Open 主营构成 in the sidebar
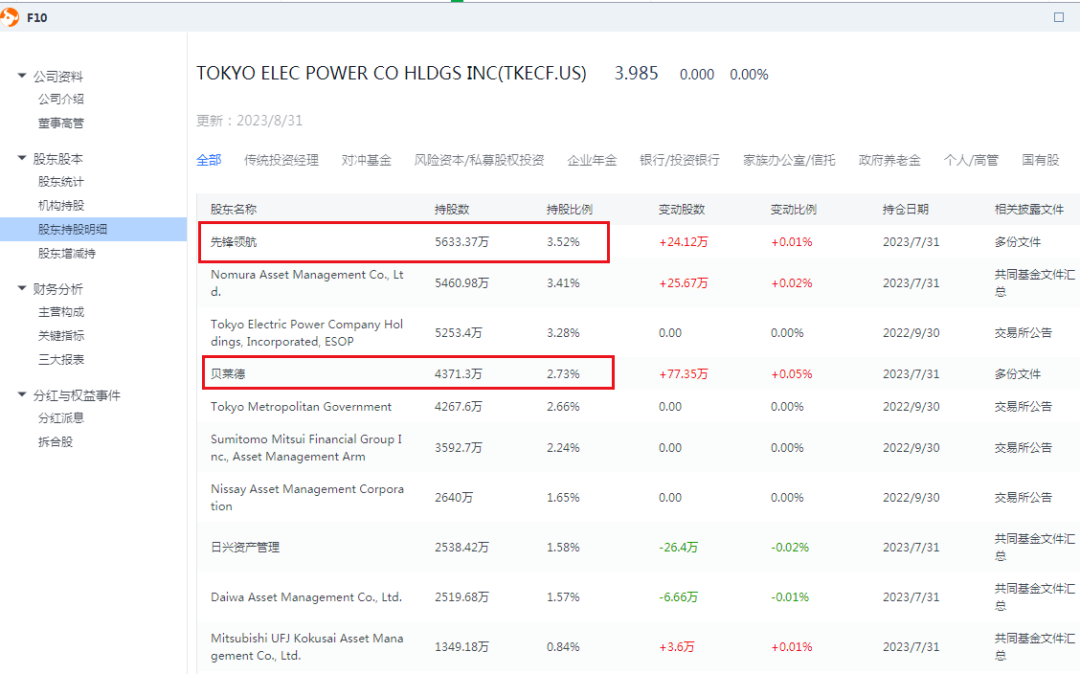This screenshot has width=1080, height=674. pyautogui.click(x=61, y=312)
